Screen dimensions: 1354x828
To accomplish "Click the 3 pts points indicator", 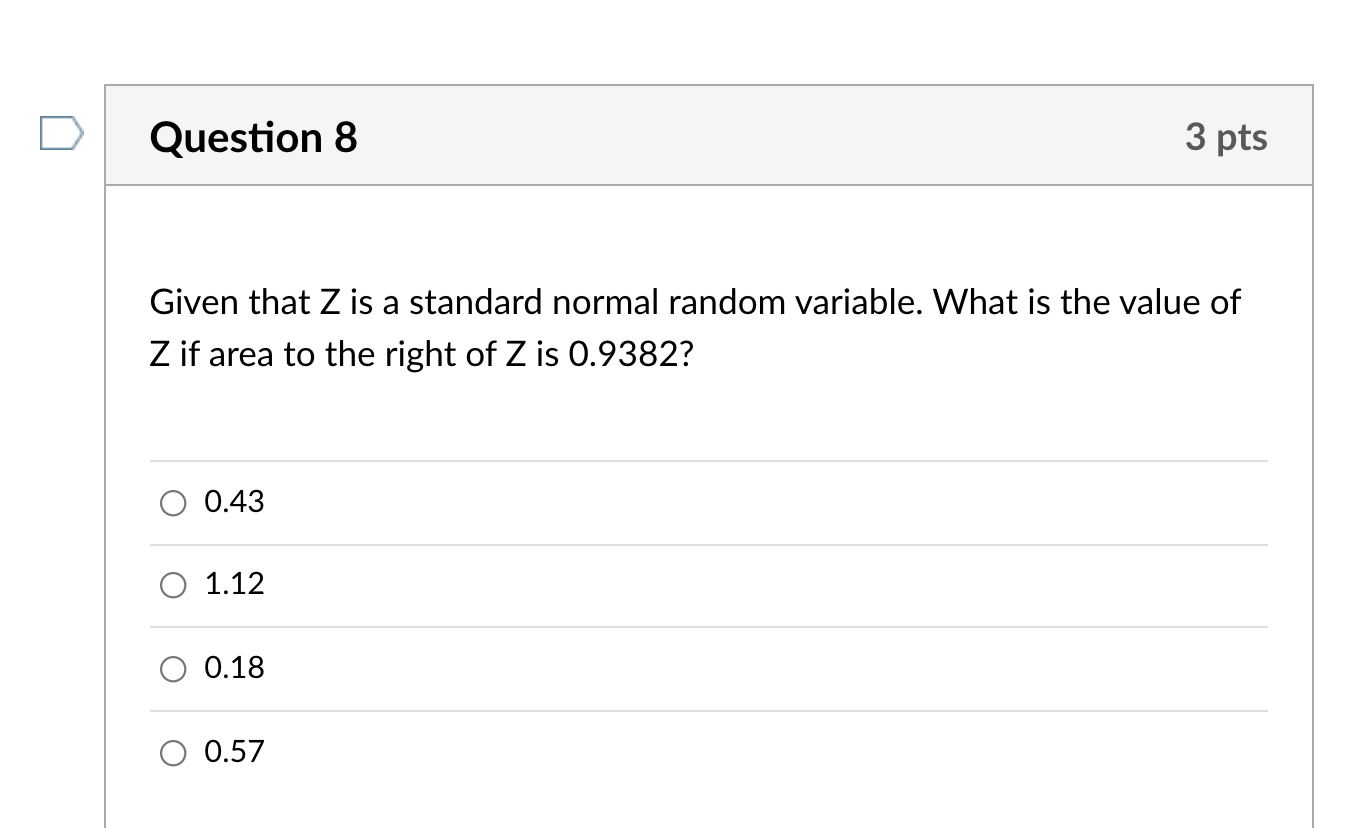I will coord(1227,138).
